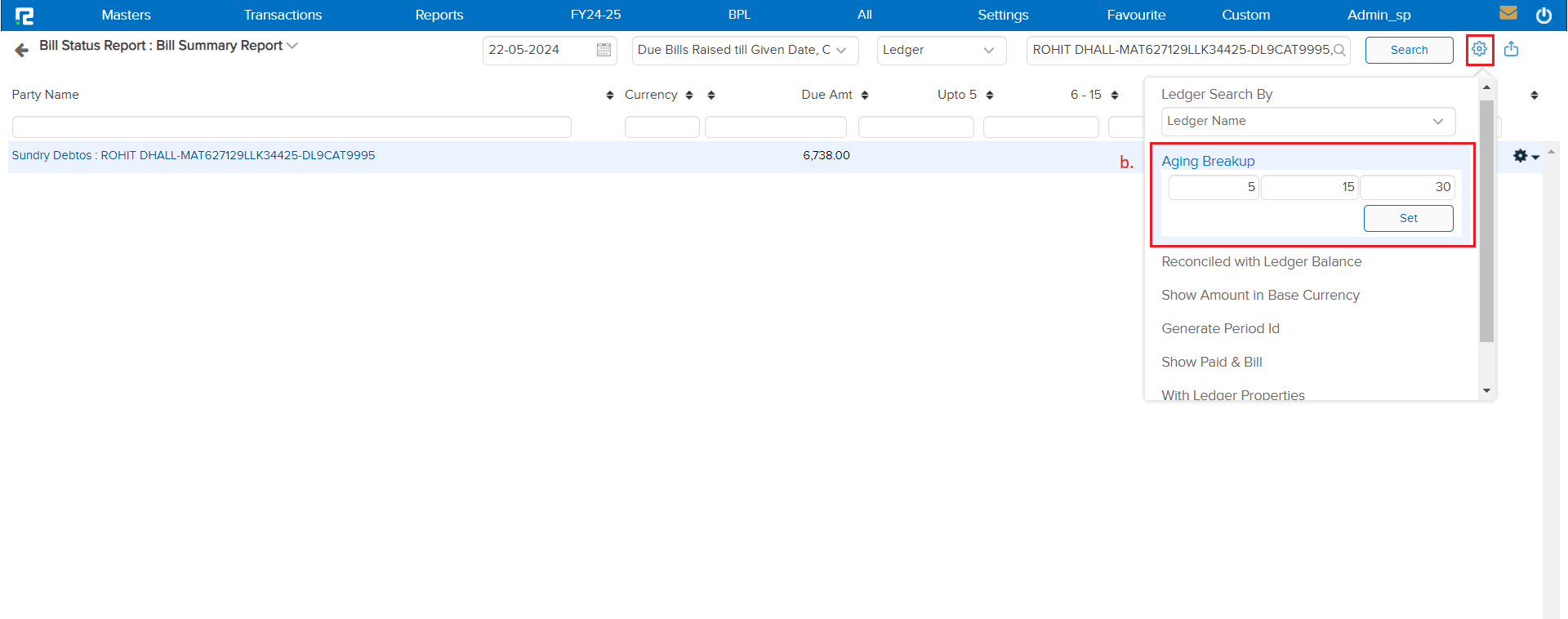Open the Reports menu

(x=439, y=15)
